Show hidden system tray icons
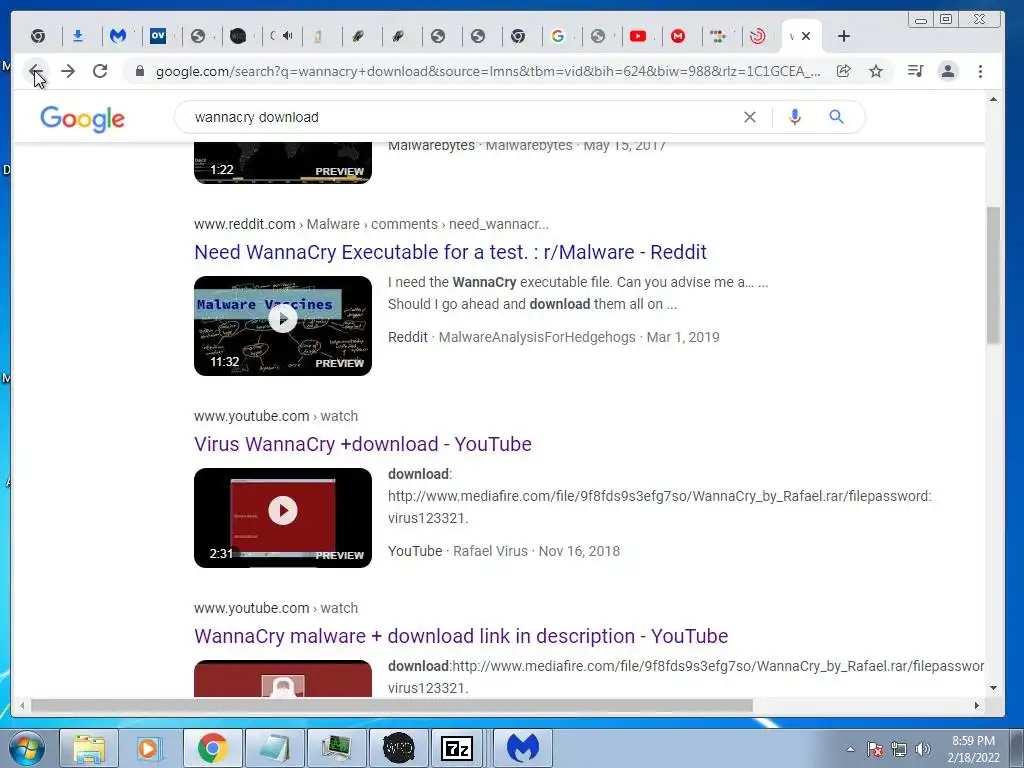 pyautogui.click(x=850, y=750)
